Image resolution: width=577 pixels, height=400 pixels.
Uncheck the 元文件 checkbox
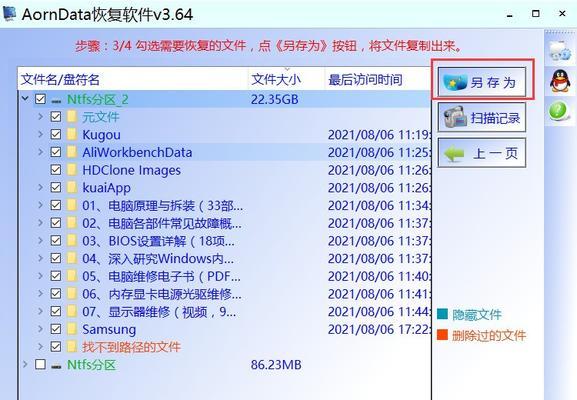pyautogui.click(x=56, y=117)
